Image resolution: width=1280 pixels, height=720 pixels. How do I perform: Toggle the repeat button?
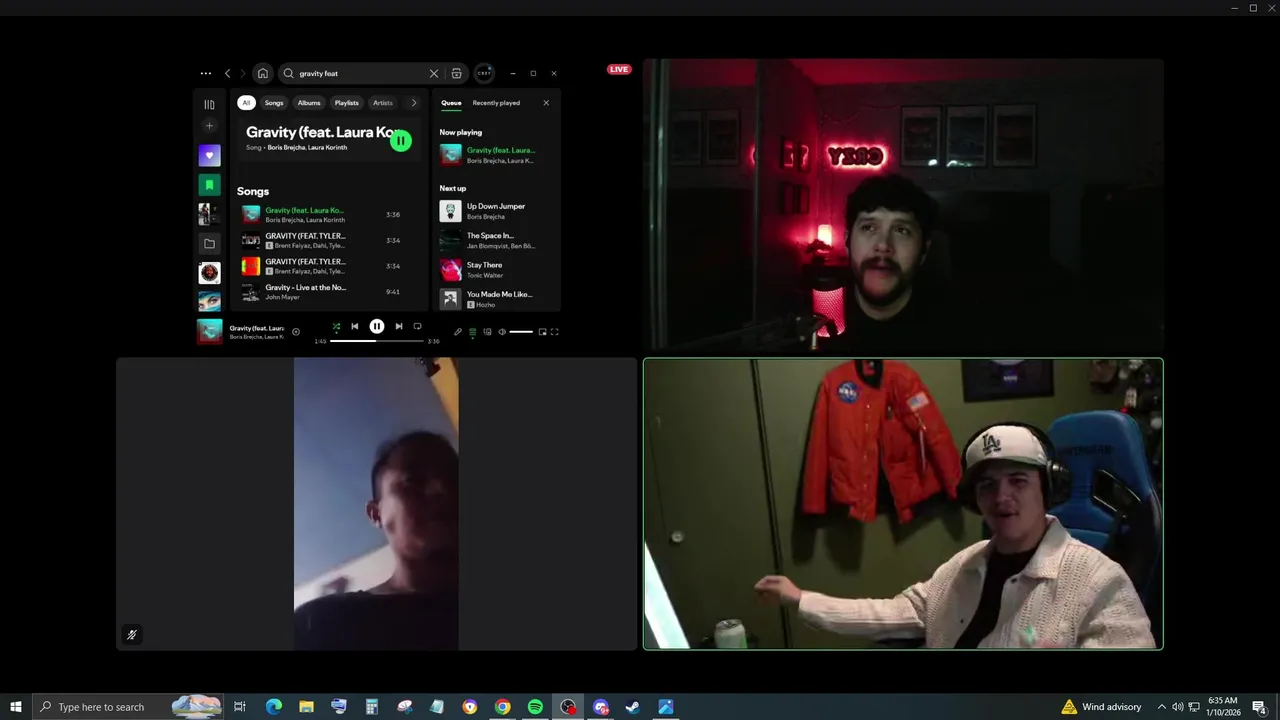pos(418,326)
